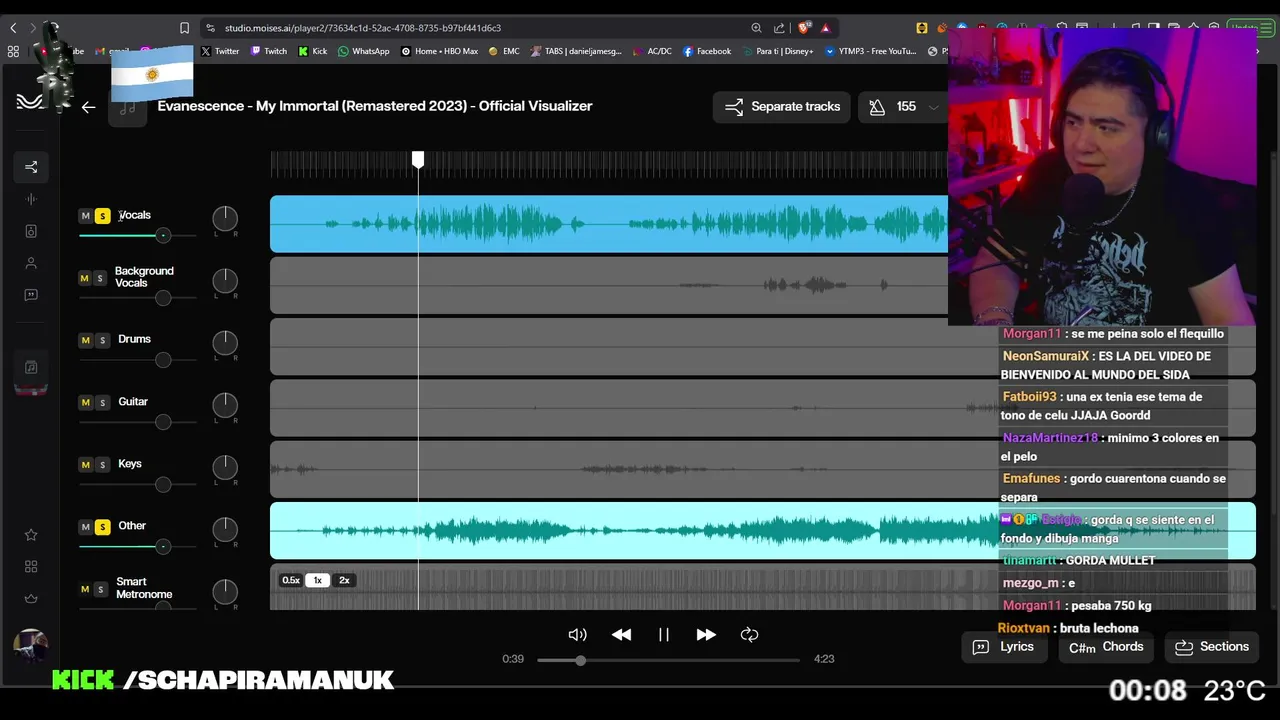The width and height of the screenshot is (1280, 720).
Task: Solo the Drums track
Action: pyautogui.click(x=102, y=340)
